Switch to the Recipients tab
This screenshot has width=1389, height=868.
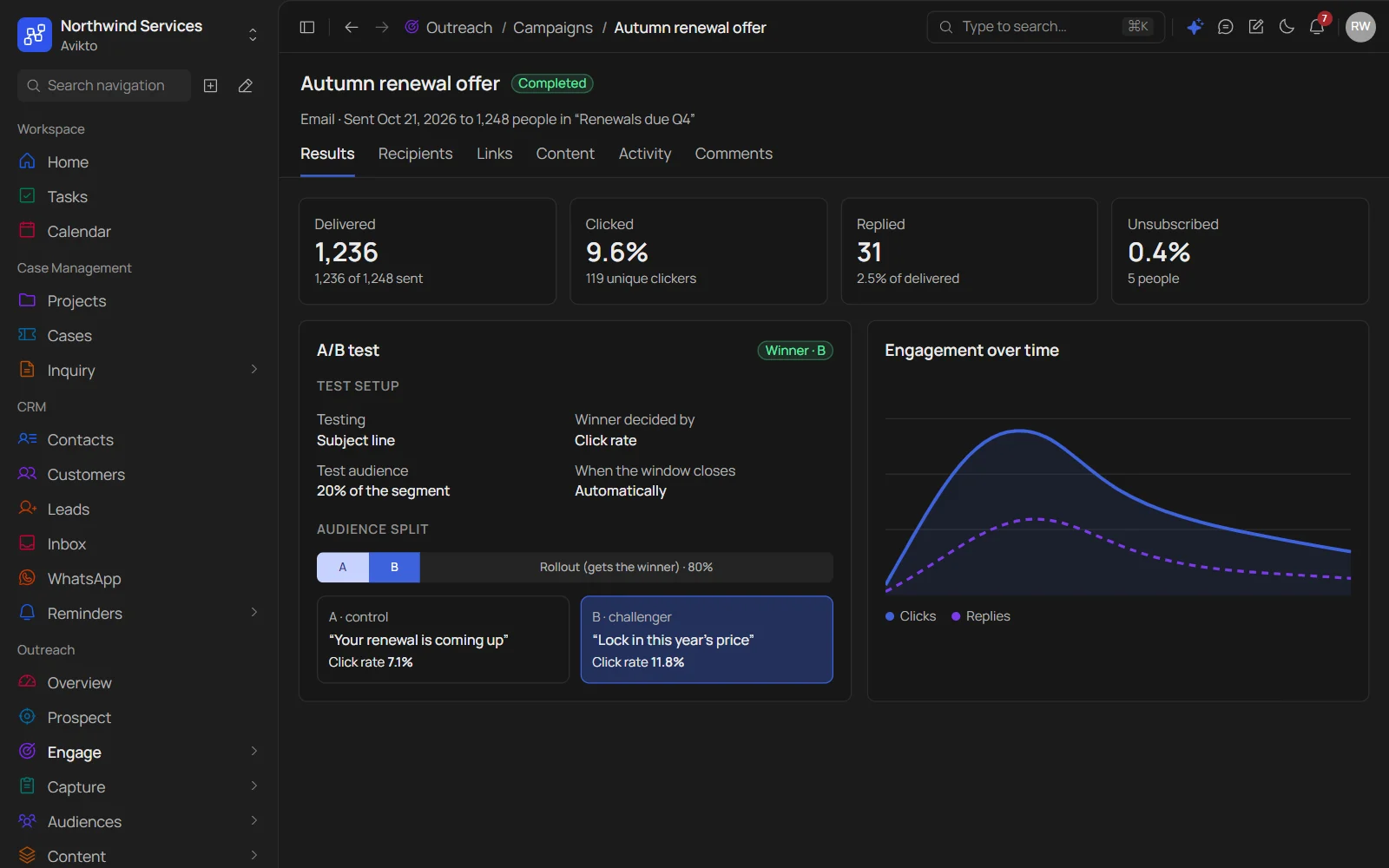click(x=415, y=154)
